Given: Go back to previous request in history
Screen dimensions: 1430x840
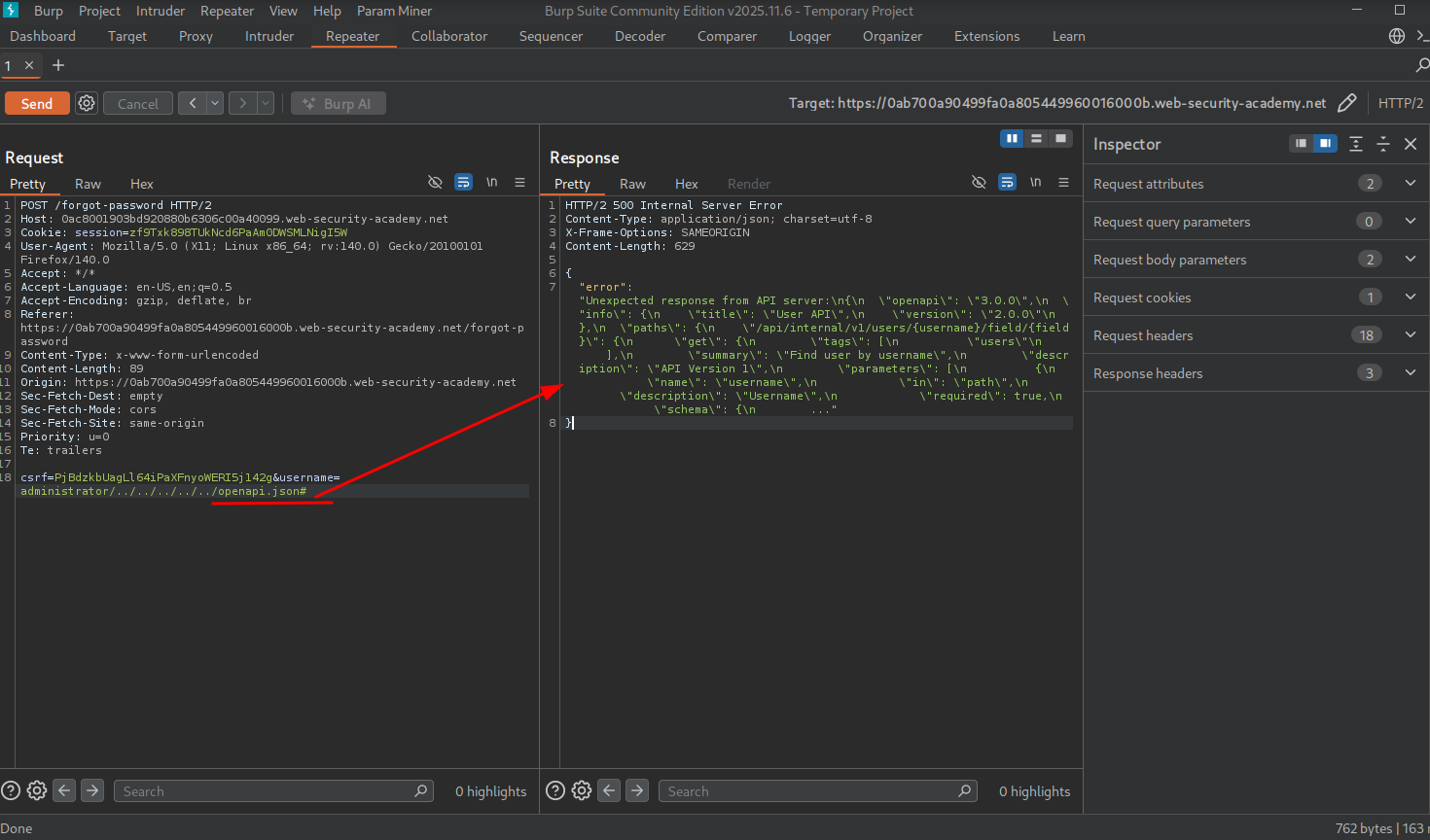Looking at the screenshot, I should (x=193, y=103).
